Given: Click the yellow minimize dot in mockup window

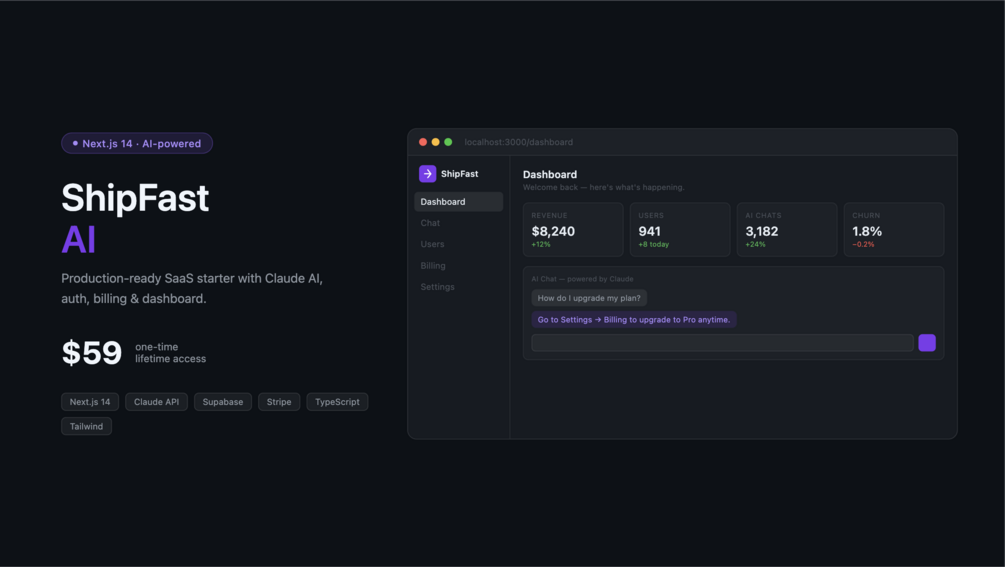Looking at the screenshot, I should 436,142.
